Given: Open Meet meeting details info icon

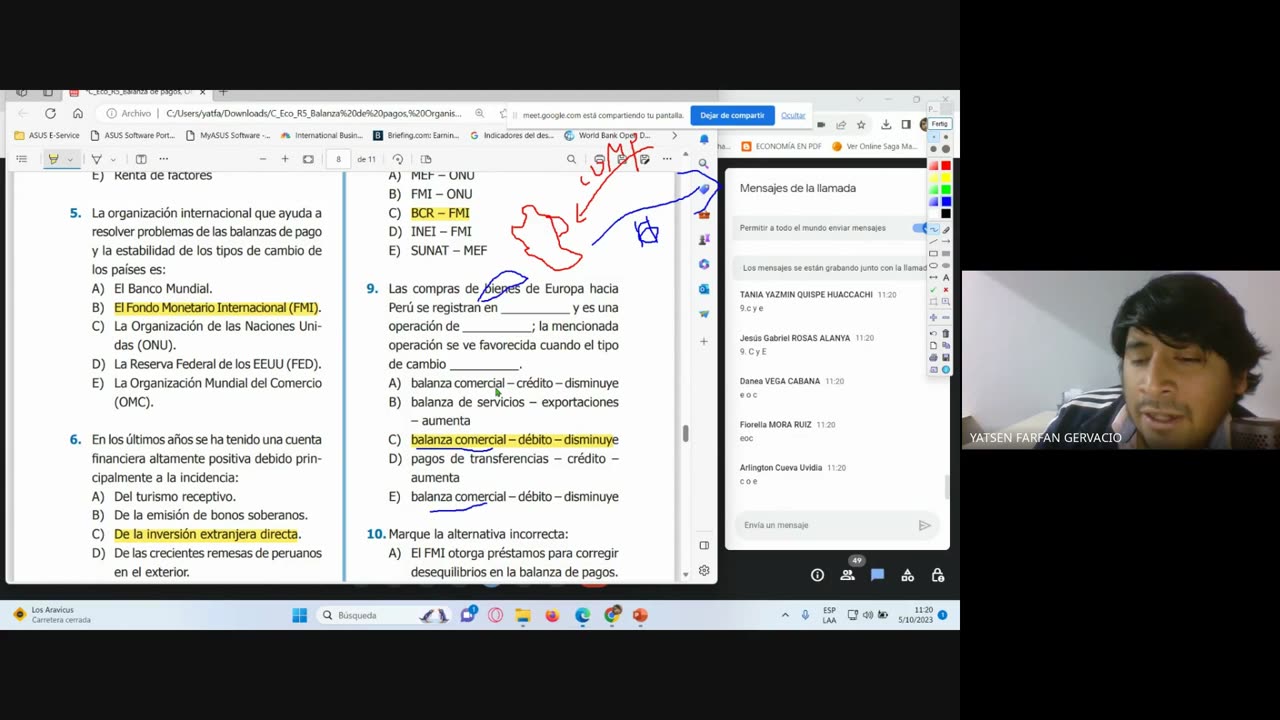Looking at the screenshot, I should pyautogui.click(x=817, y=575).
